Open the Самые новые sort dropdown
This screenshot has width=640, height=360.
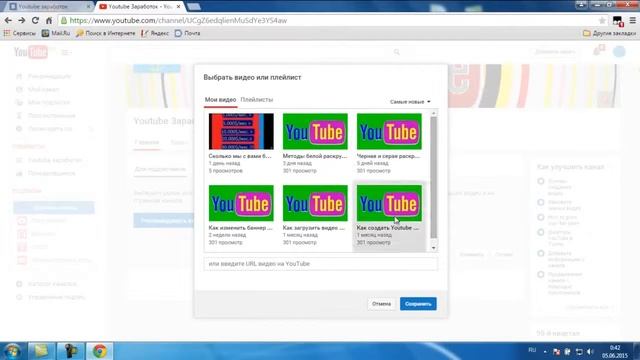pos(410,102)
